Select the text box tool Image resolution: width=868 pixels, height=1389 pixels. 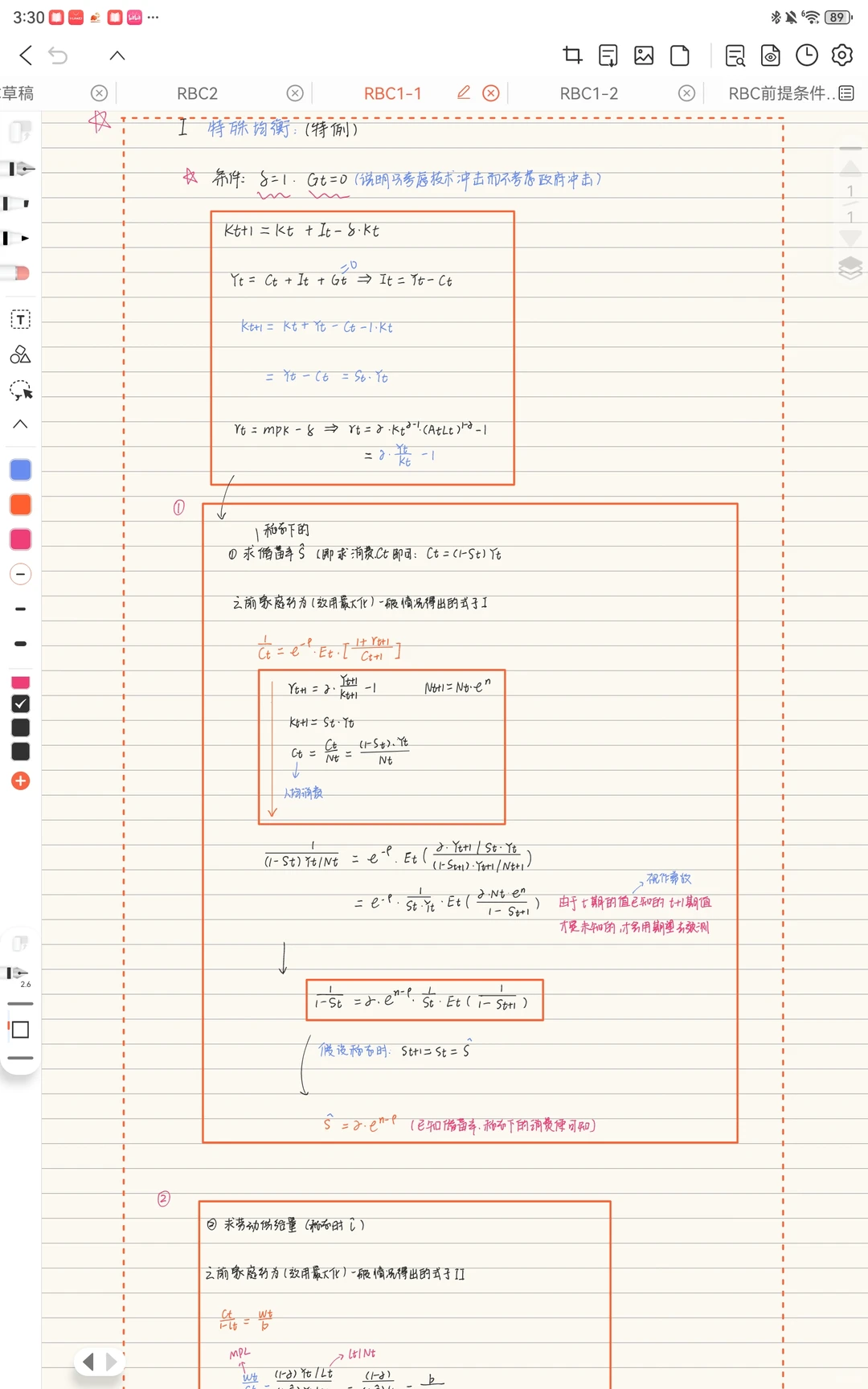pos(20,320)
